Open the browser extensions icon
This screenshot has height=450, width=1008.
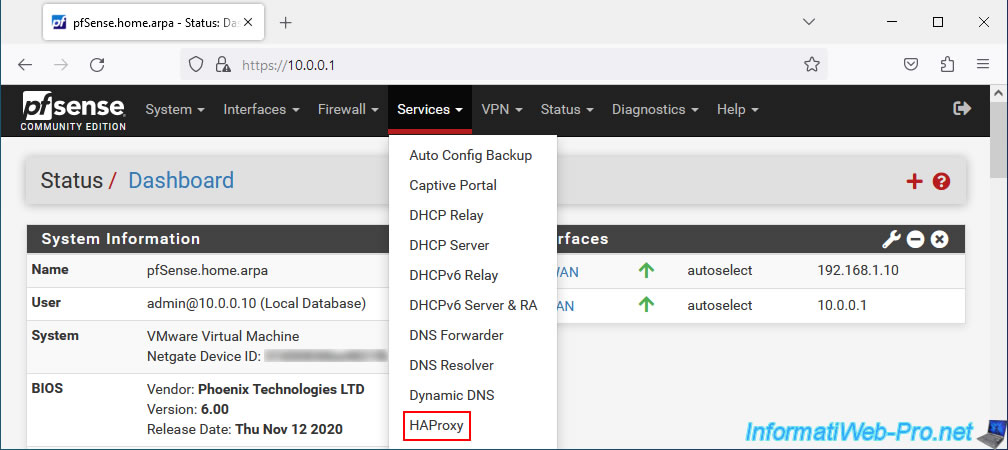tap(947, 64)
